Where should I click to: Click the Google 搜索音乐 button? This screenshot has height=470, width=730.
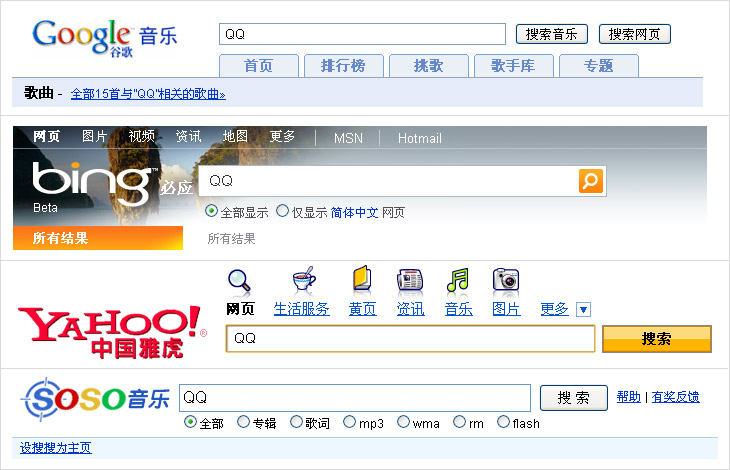point(552,34)
